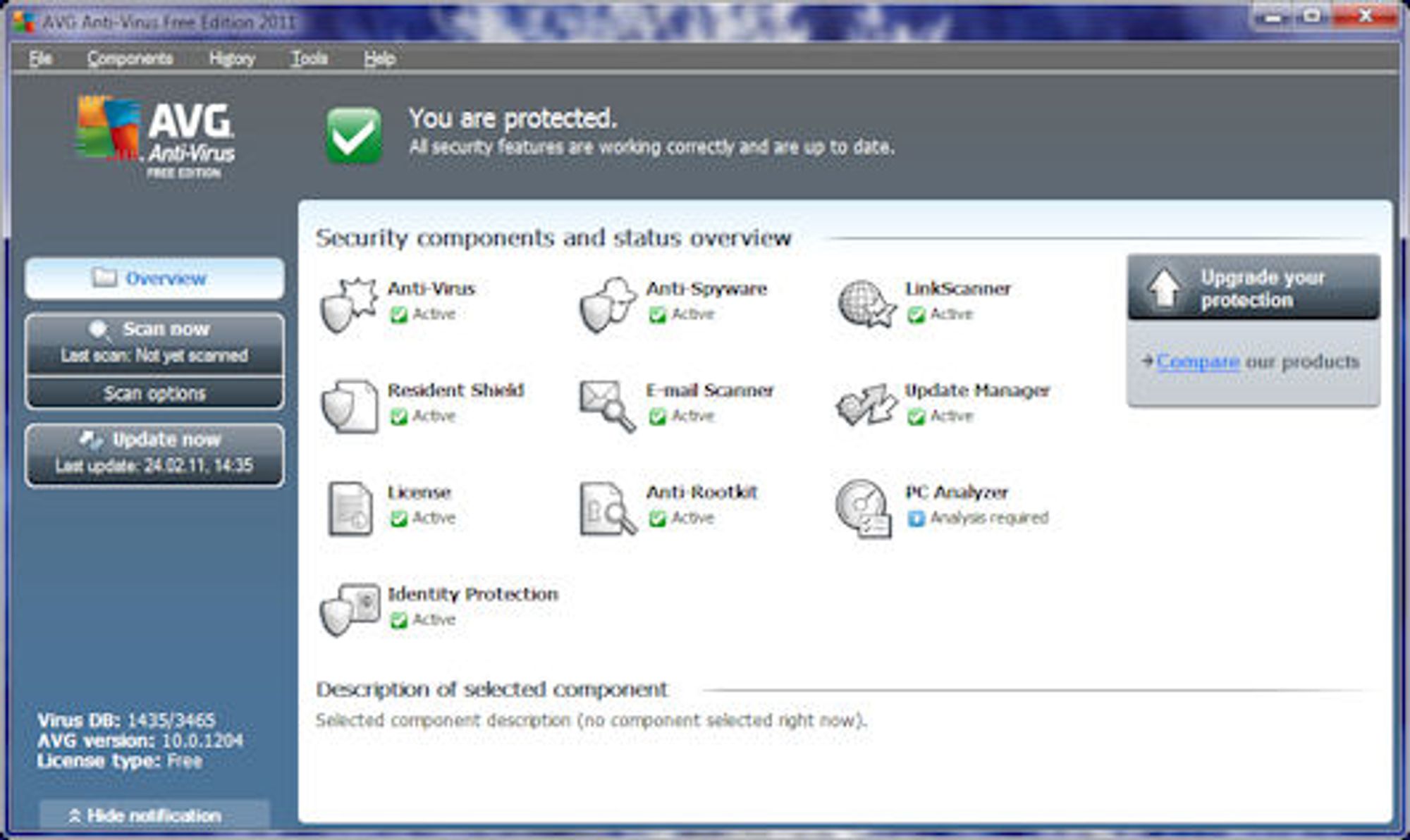This screenshot has height=840, width=1410.
Task: Click License type Free text
Action: click(120, 761)
